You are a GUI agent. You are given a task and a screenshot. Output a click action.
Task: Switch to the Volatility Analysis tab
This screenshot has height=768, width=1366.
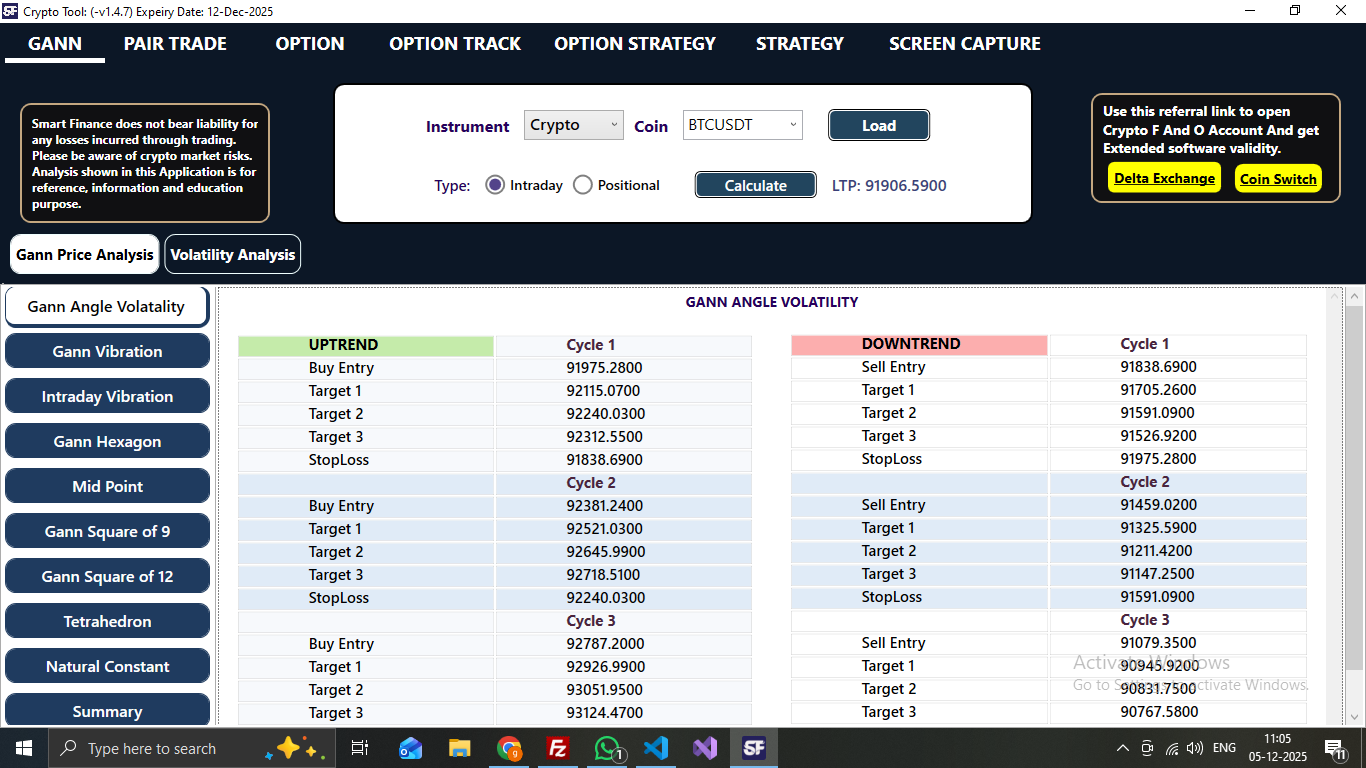232,254
